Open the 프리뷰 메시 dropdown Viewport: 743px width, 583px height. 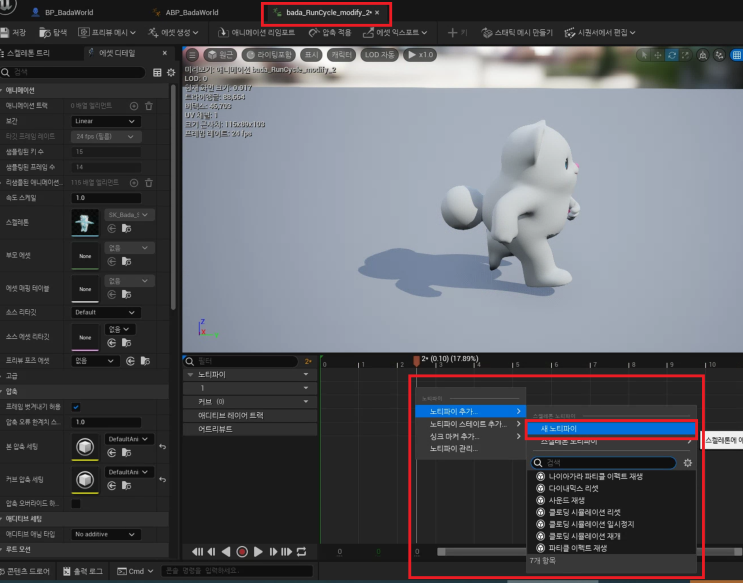(x=107, y=33)
